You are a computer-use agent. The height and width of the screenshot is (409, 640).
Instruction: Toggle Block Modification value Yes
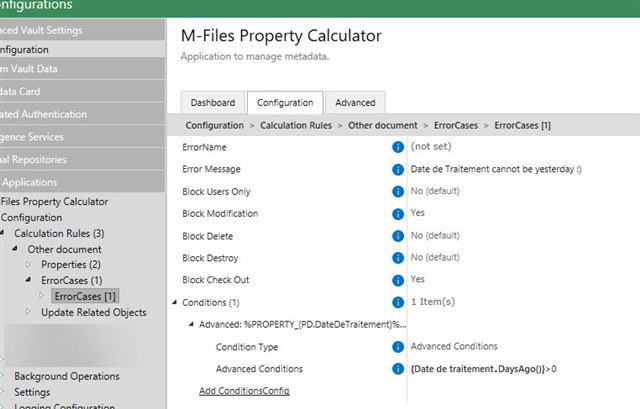pos(417,213)
